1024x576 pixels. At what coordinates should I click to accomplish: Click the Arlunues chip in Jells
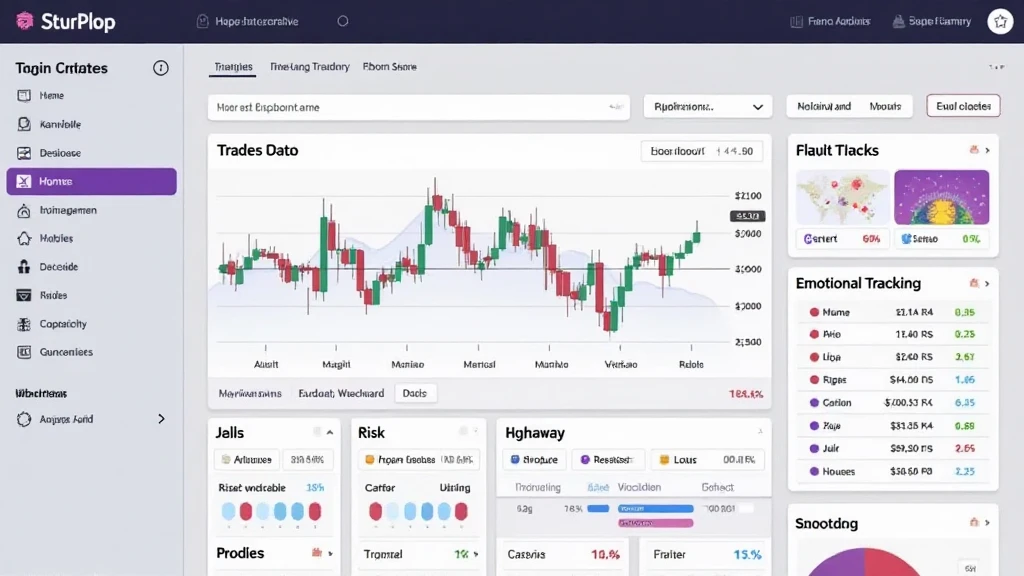(x=246, y=460)
